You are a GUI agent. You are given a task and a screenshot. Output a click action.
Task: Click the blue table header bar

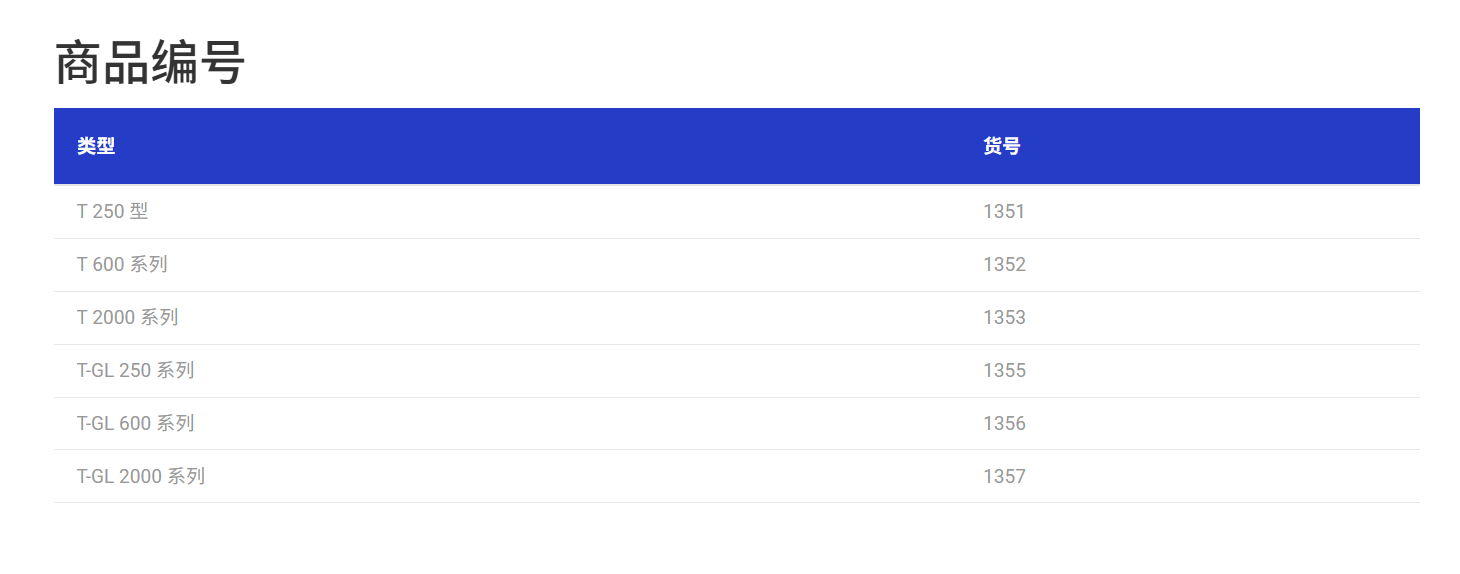(737, 146)
